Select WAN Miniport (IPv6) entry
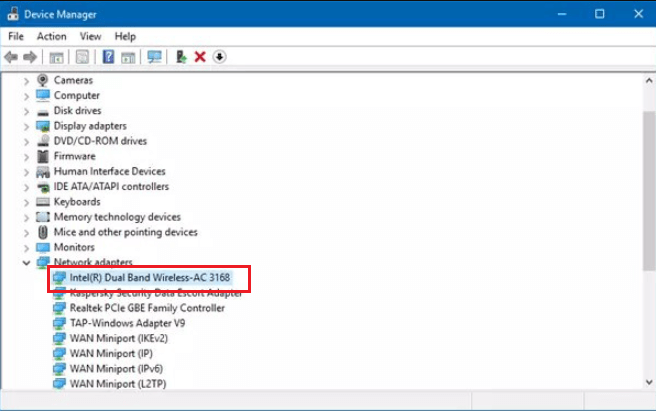Screen dimensions: 656x411 116,369
